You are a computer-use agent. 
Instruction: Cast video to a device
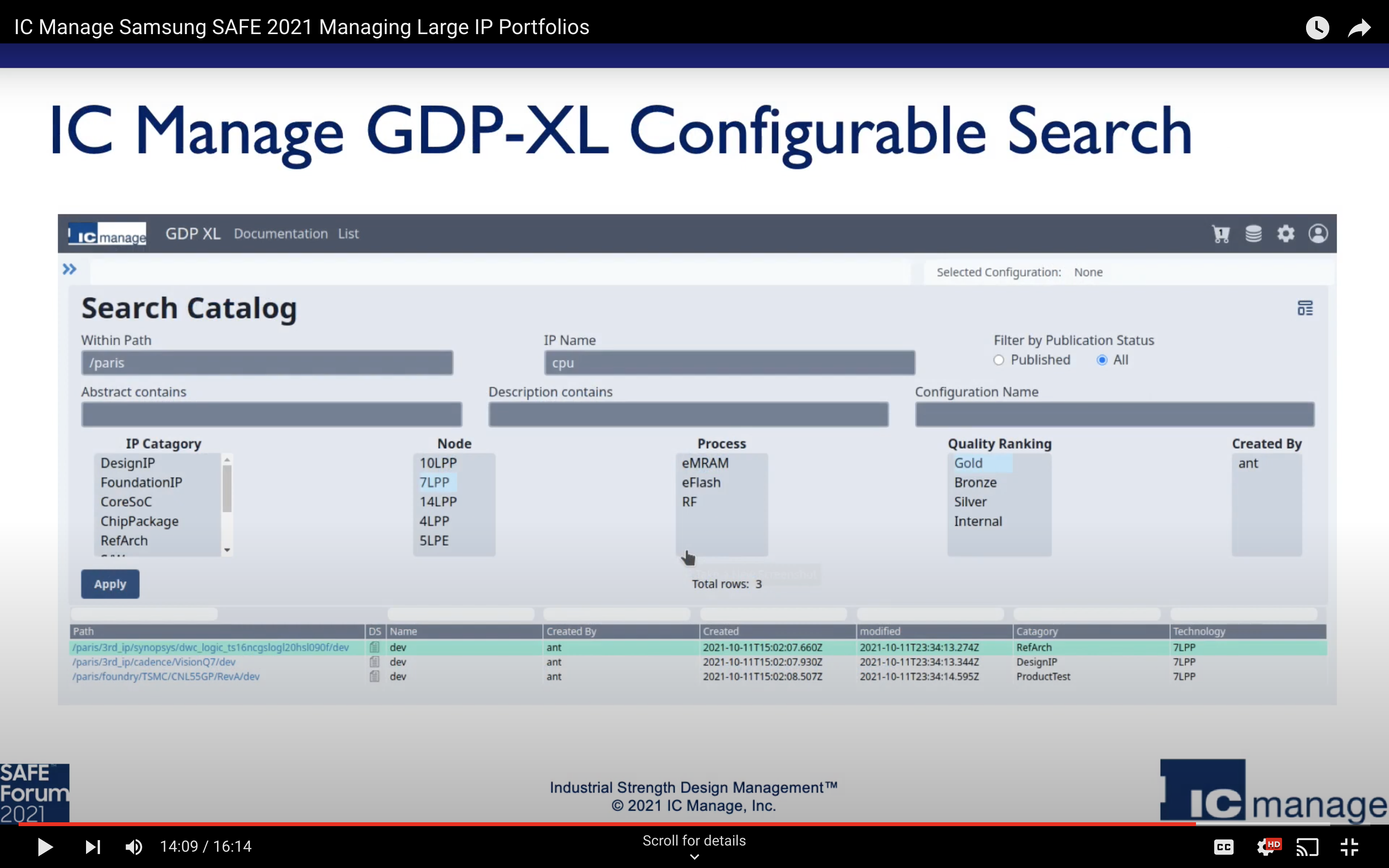pos(1307,847)
